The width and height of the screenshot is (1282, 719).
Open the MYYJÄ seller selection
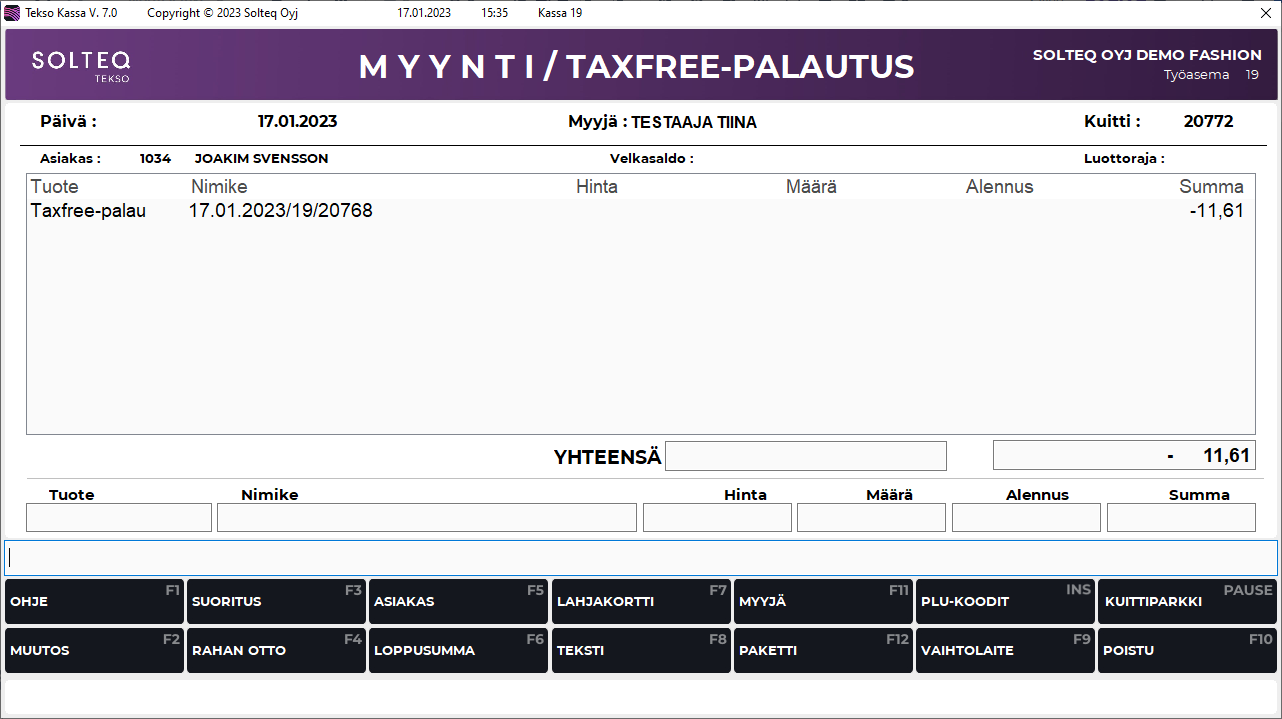coord(823,601)
